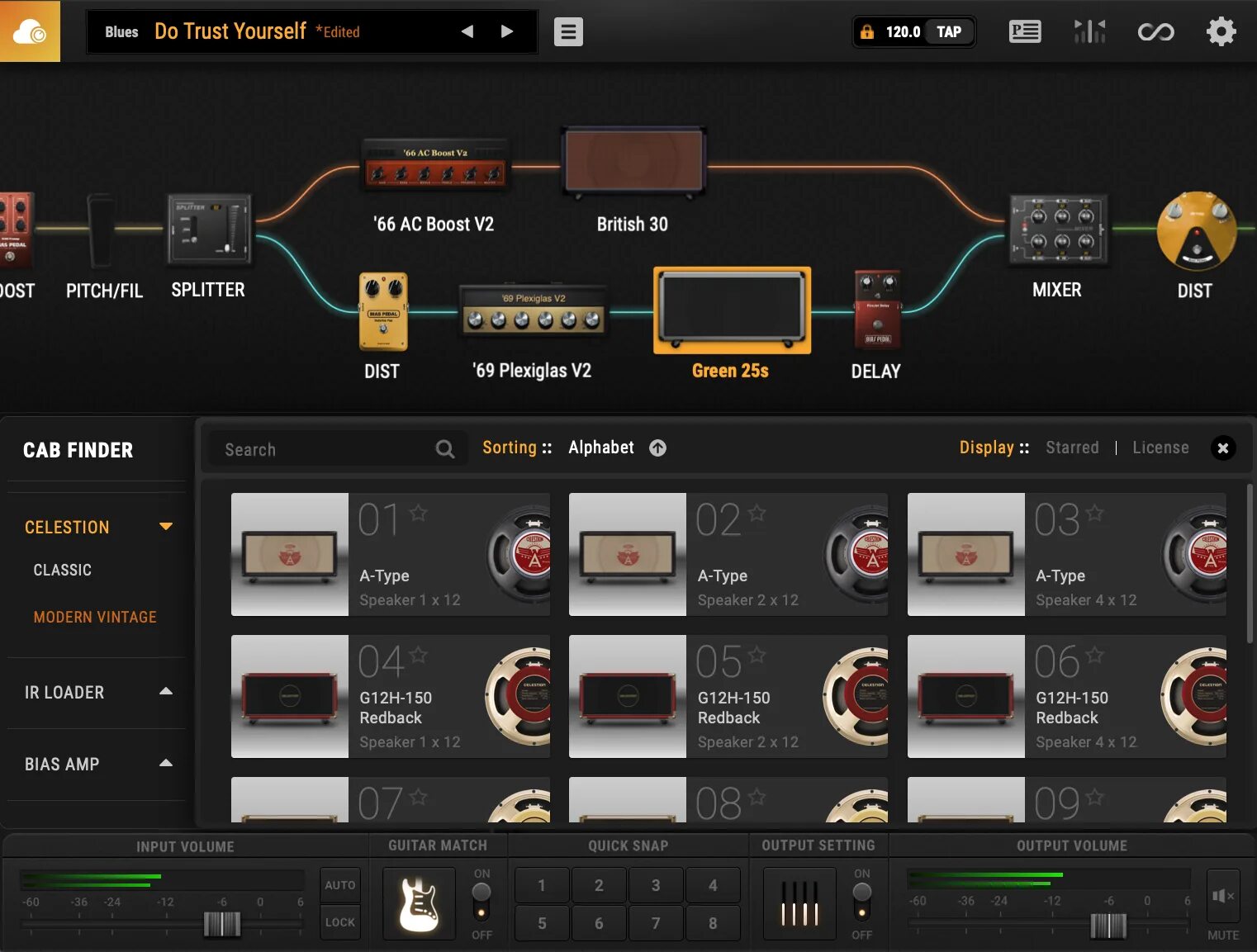This screenshot has height=952, width=1257.
Task: Mute output speaker icon
Action: tap(1223, 896)
